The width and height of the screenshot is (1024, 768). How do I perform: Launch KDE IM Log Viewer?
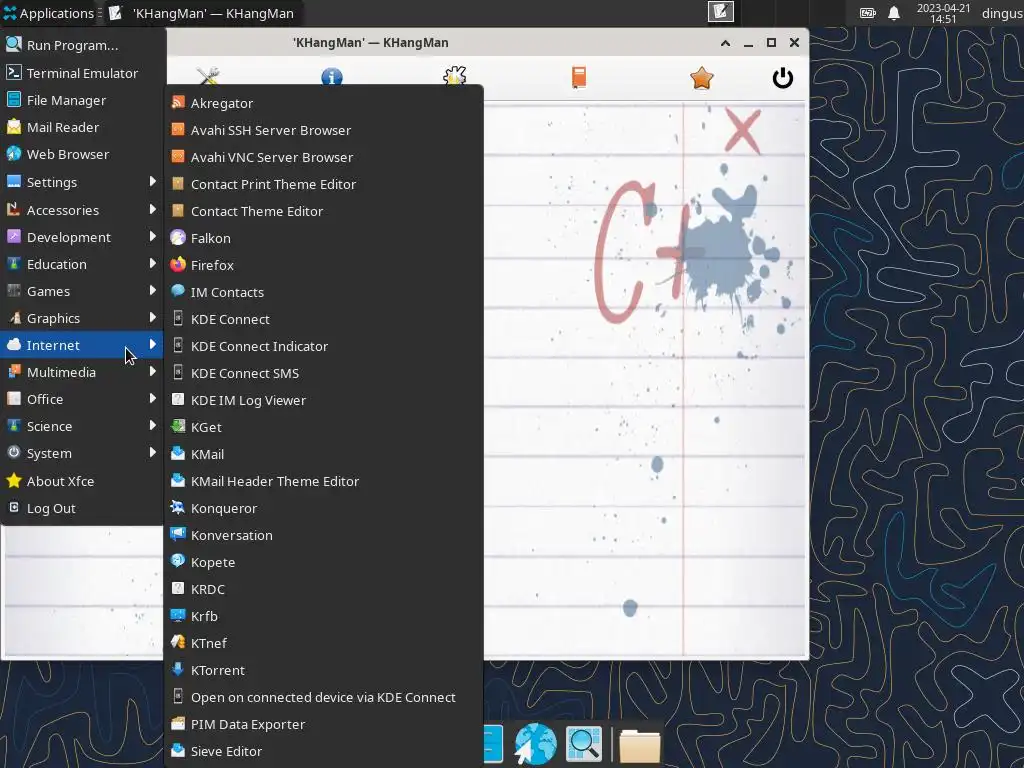pos(324,400)
